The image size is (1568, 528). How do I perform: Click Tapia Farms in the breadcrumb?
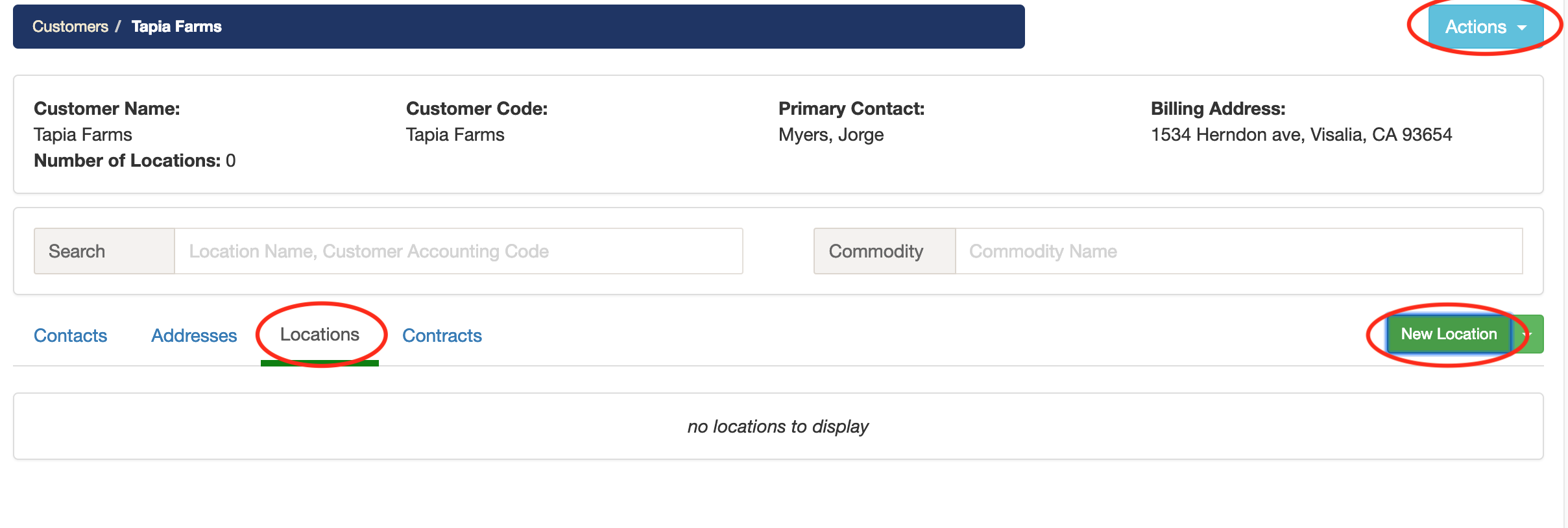tap(176, 27)
